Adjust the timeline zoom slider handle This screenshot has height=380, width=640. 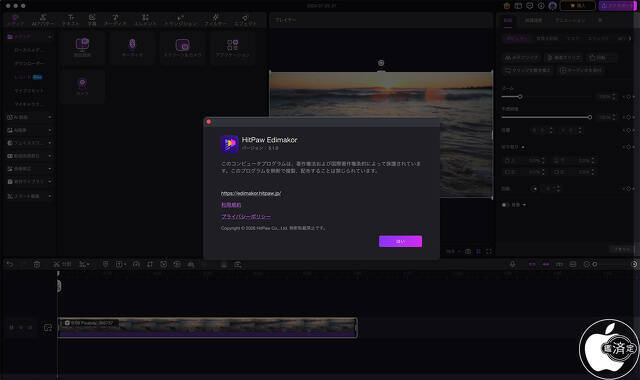pos(595,264)
